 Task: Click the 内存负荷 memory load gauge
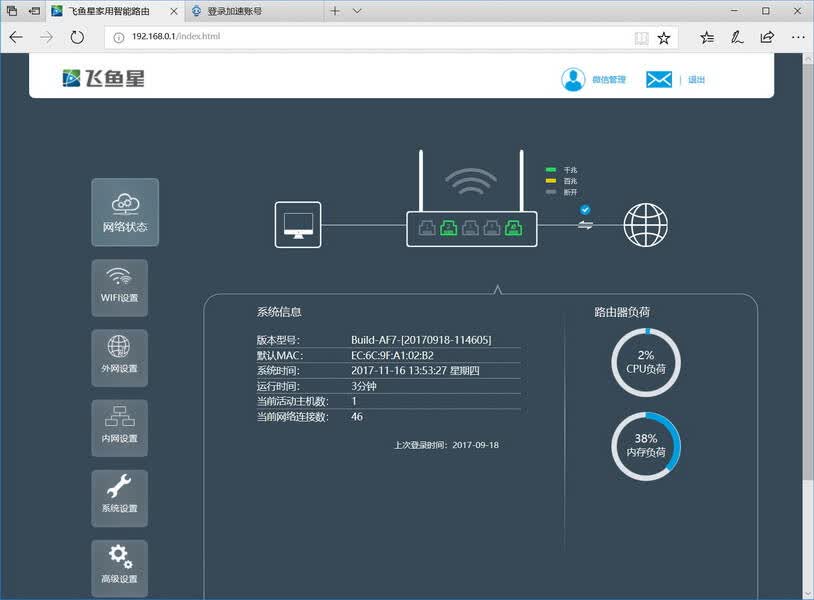[x=645, y=446]
